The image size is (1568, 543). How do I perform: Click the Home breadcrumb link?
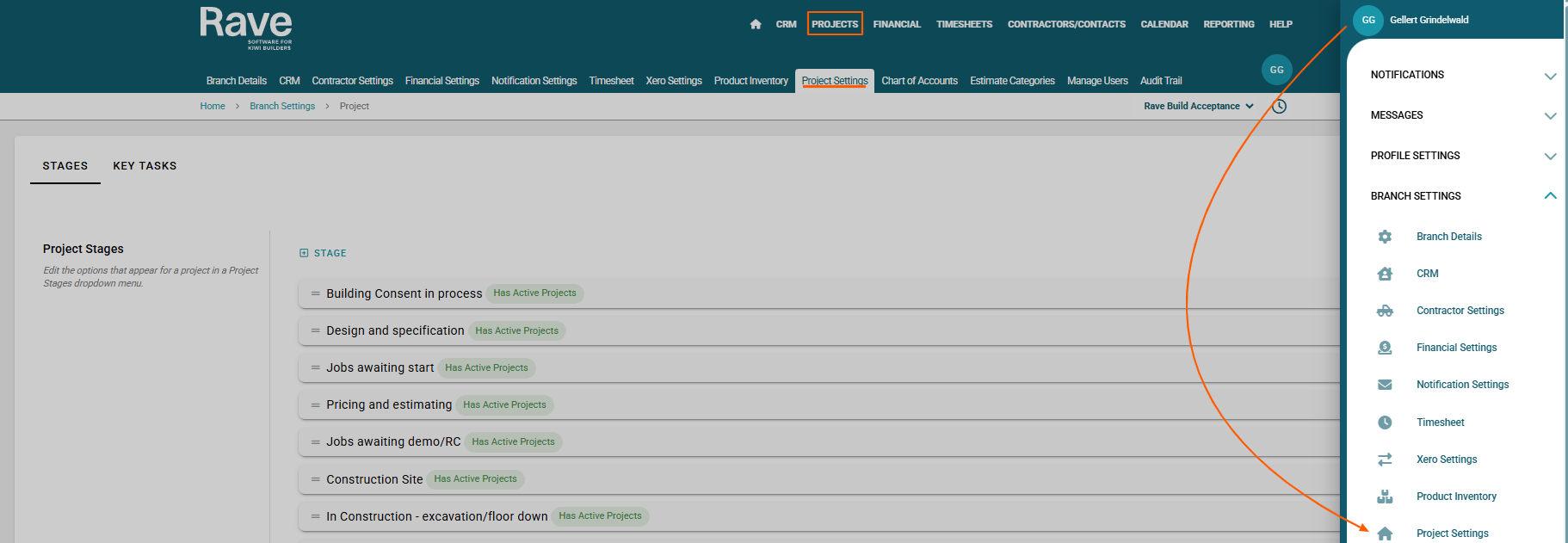pyautogui.click(x=213, y=107)
